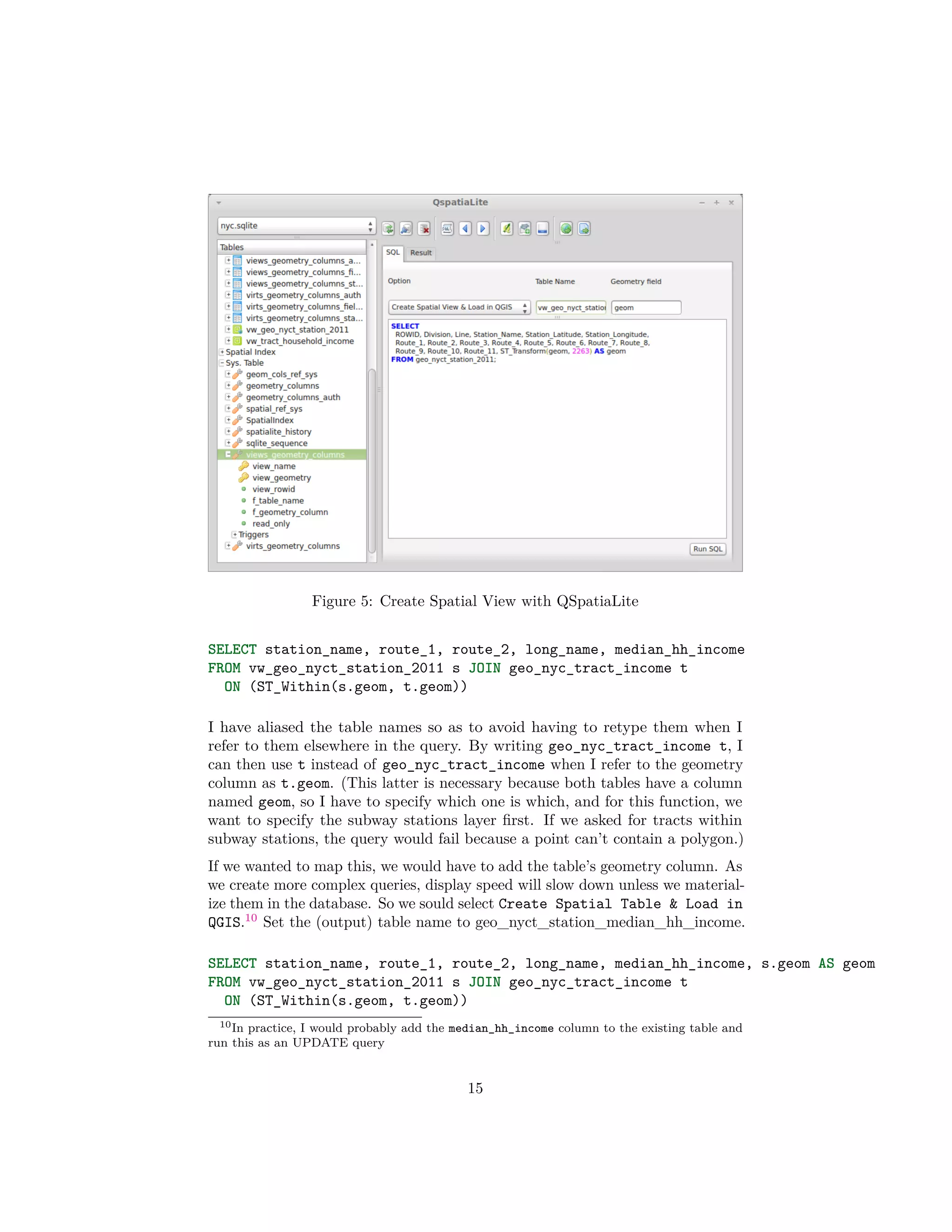Click the add layer icon with plus
952x1232 pixels.
point(525,228)
